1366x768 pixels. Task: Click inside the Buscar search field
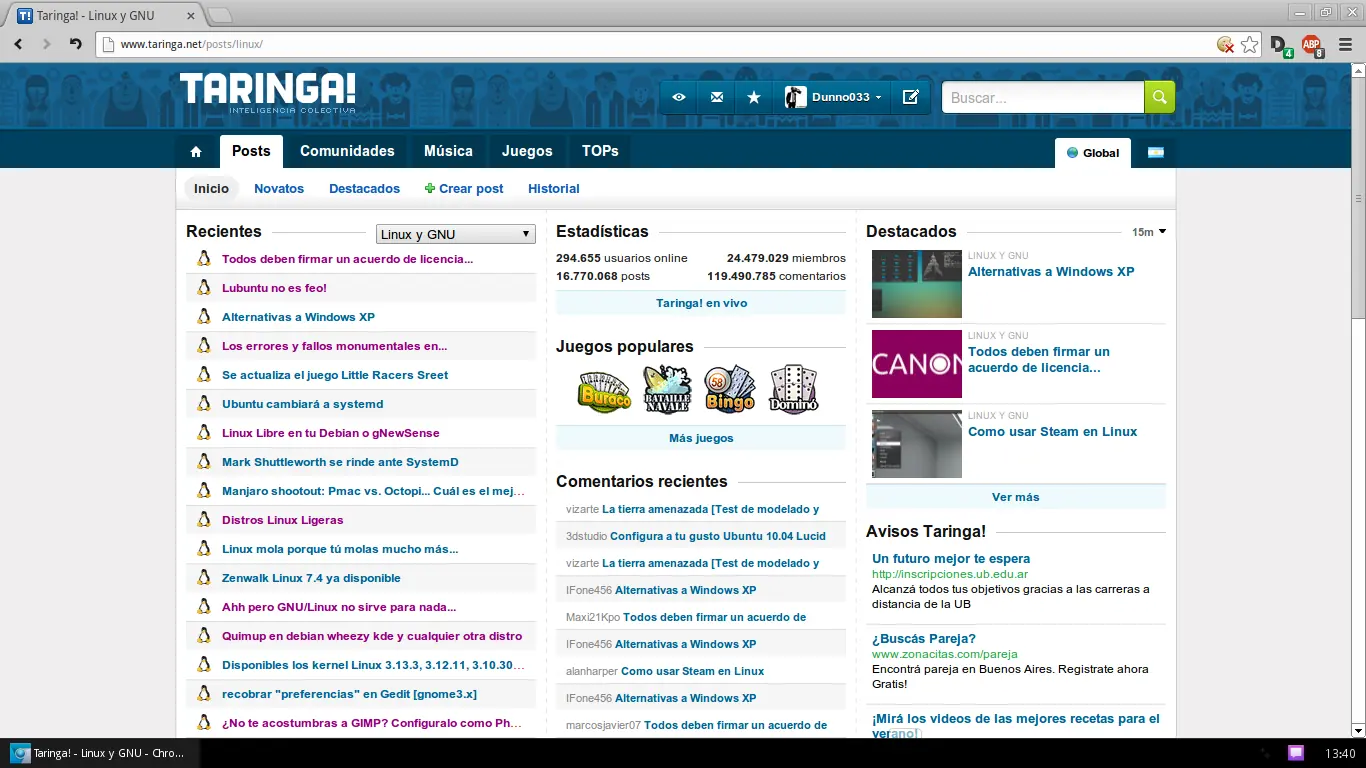click(1042, 97)
